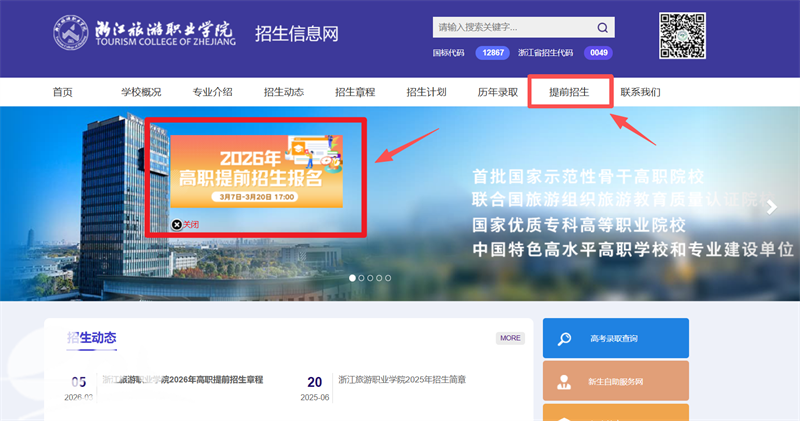This screenshot has width=800, height=421.
Task: Click the college logo emblem
Action: click(x=73, y=36)
